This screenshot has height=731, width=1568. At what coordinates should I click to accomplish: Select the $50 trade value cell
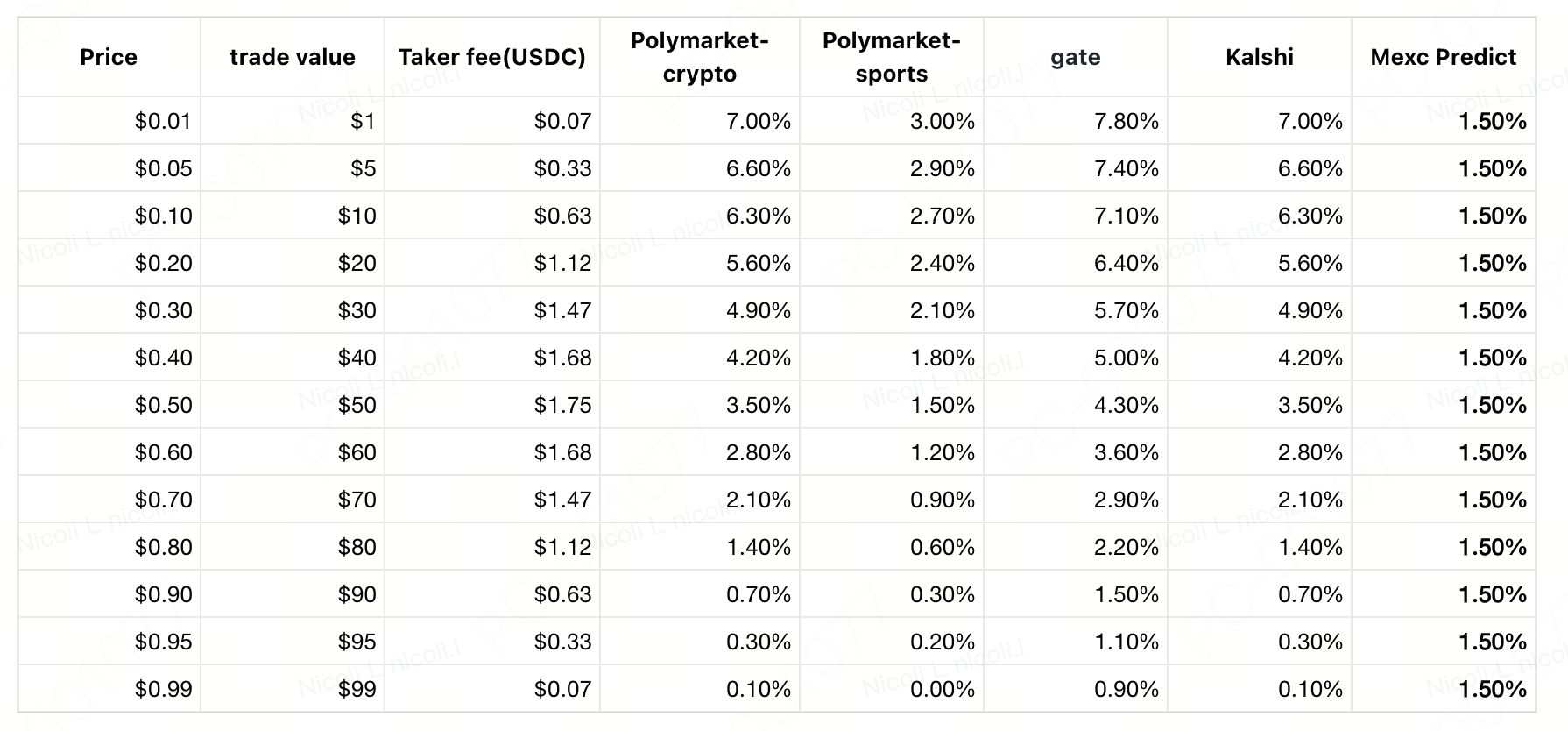(x=293, y=405)
